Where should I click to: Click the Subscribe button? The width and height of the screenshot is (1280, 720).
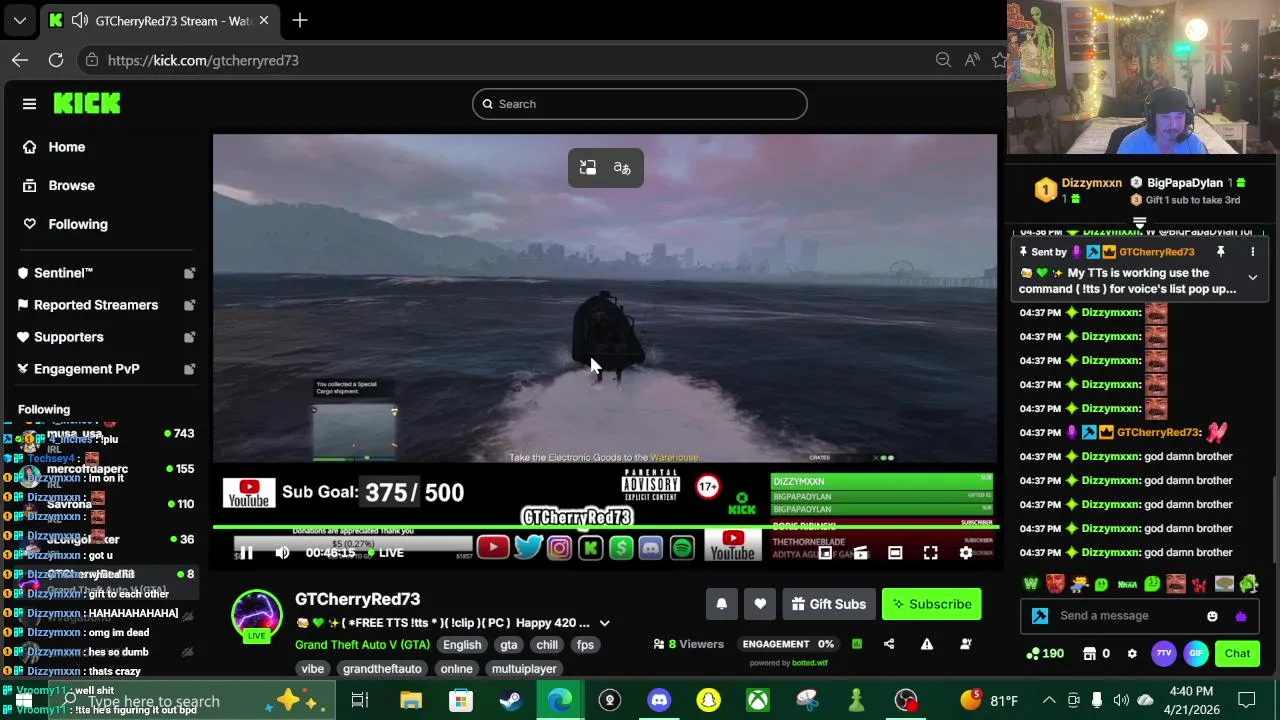932,604
